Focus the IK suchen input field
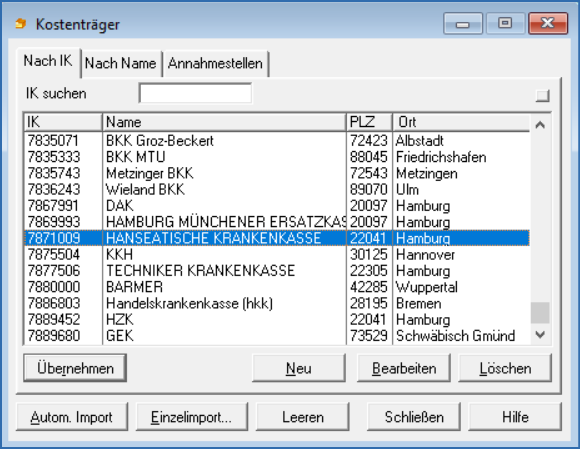The image size is (580, 449). click(x=196, y=93)
